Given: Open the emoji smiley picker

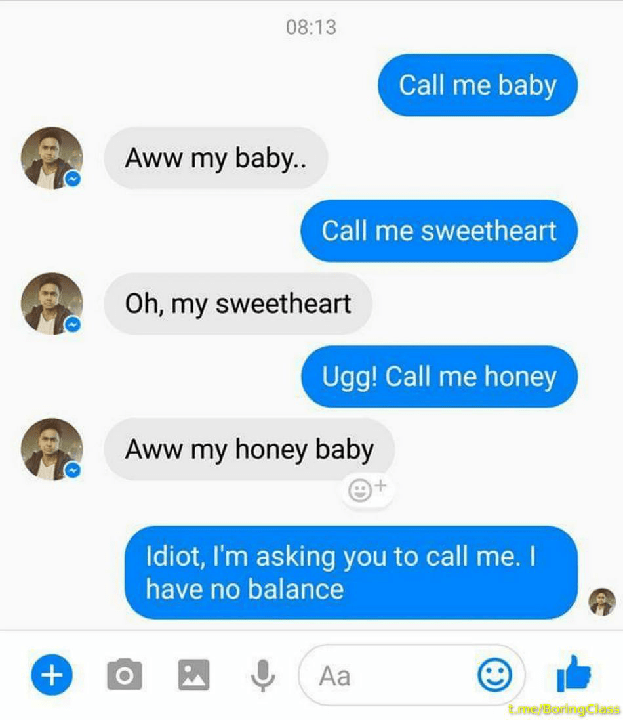Looking at the screenshot, I should click(495, 675).
